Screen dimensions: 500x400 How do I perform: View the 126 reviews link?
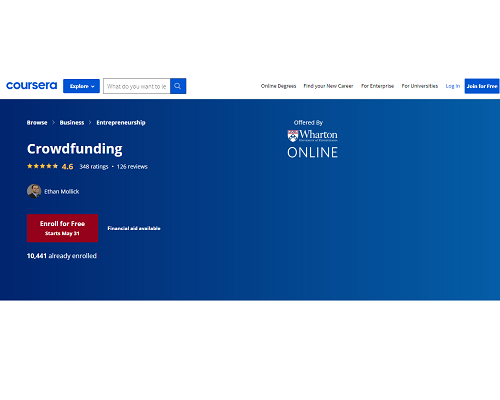click(x=132, y=166)
